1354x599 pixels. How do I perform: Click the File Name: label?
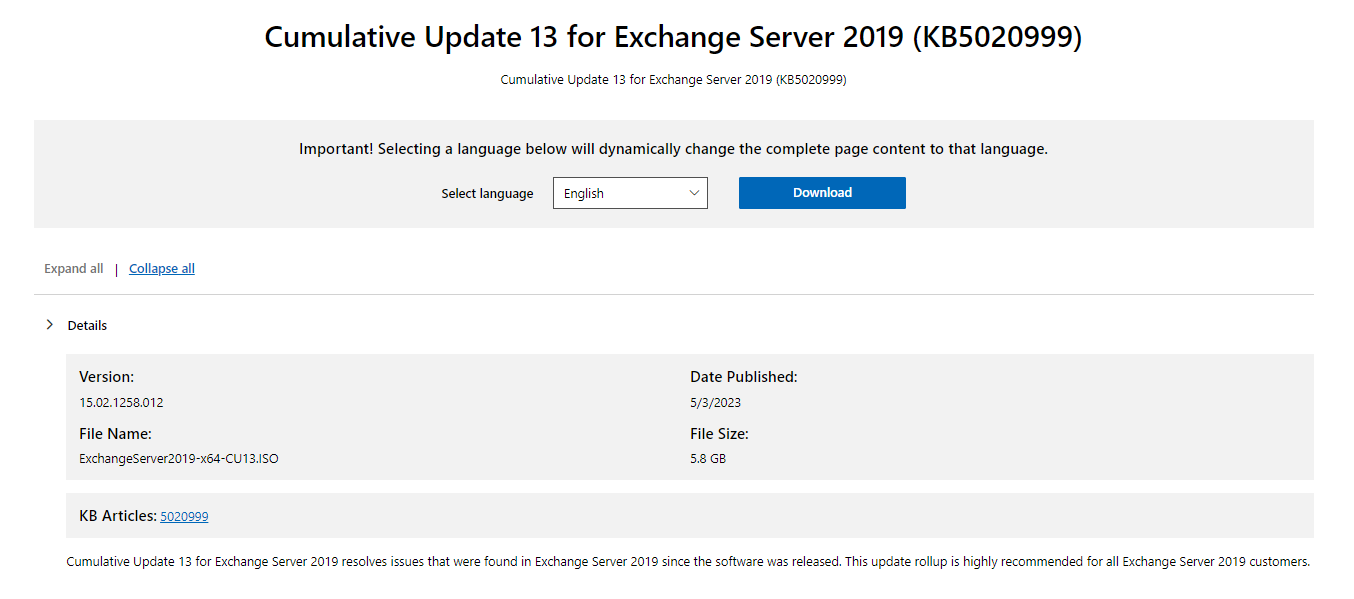pos(115,434)
